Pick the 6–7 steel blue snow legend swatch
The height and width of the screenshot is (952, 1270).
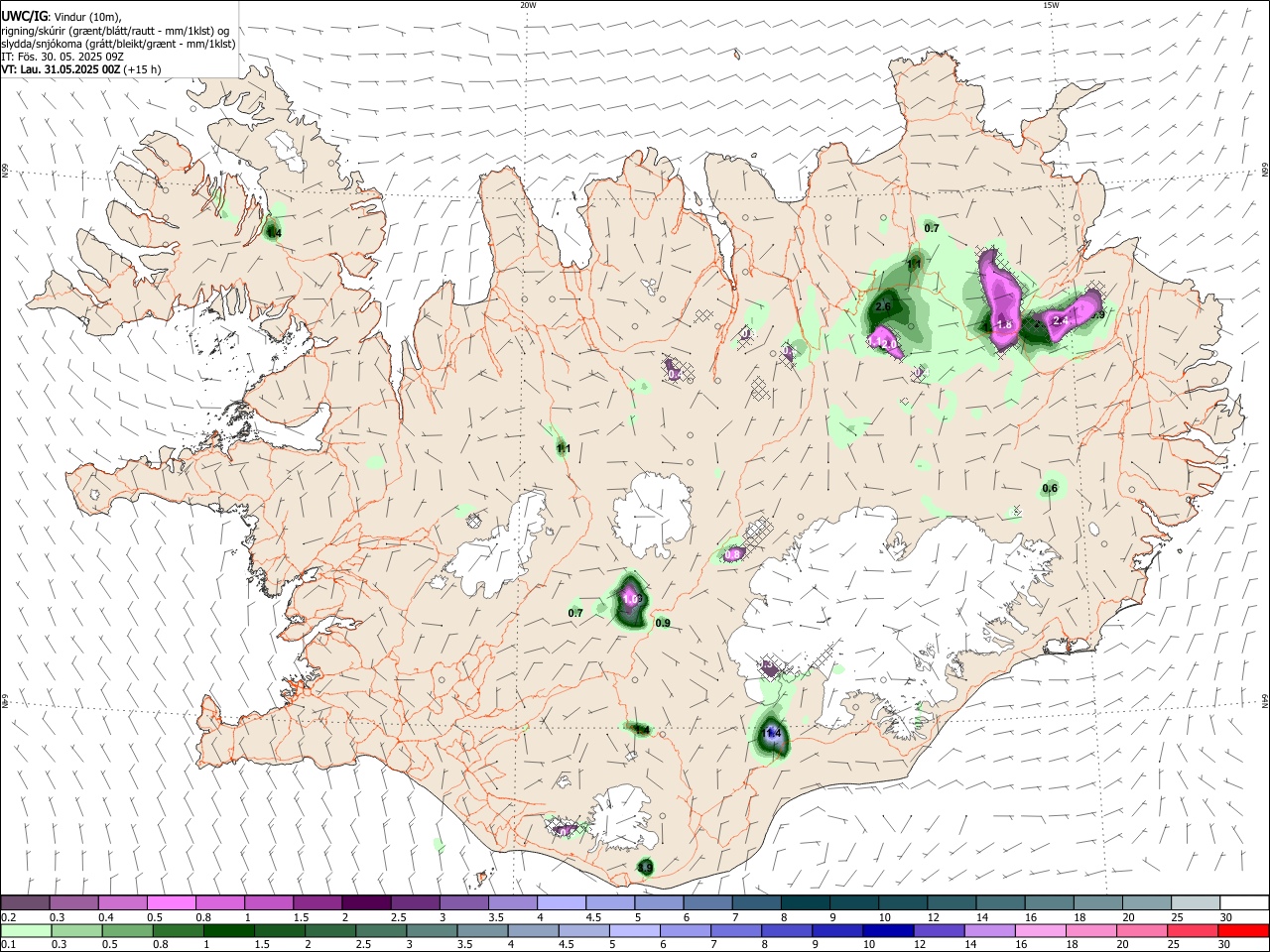tap(708, 903)
